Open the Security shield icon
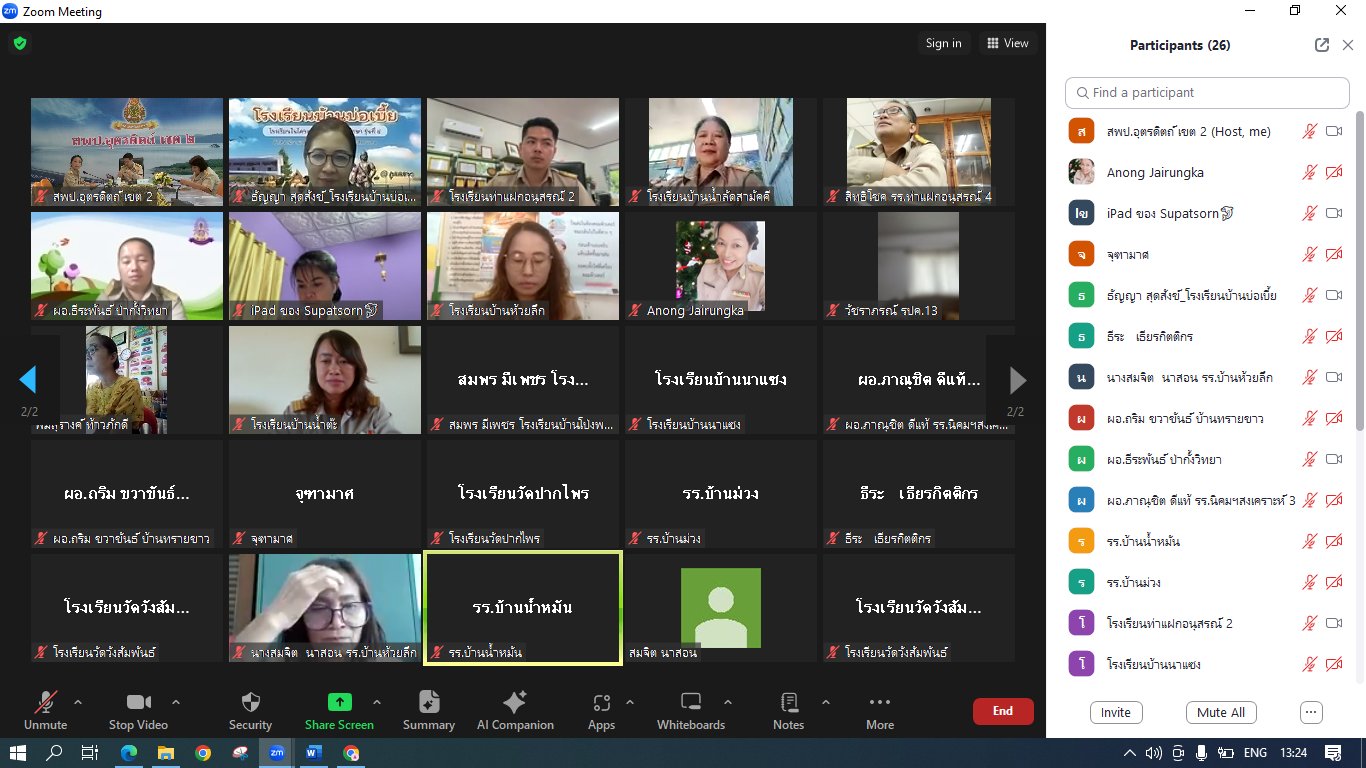1366x768 pixels. (250, 703)
